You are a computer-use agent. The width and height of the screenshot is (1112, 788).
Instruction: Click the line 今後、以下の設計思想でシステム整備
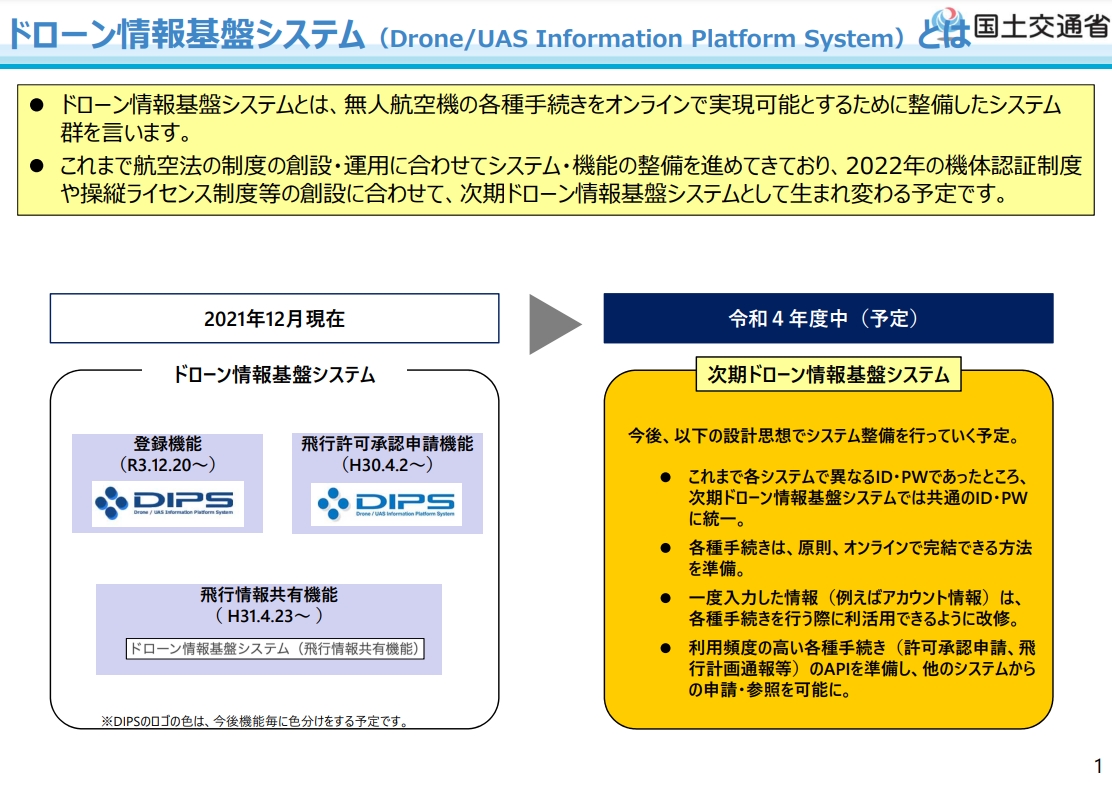[825, 435]
